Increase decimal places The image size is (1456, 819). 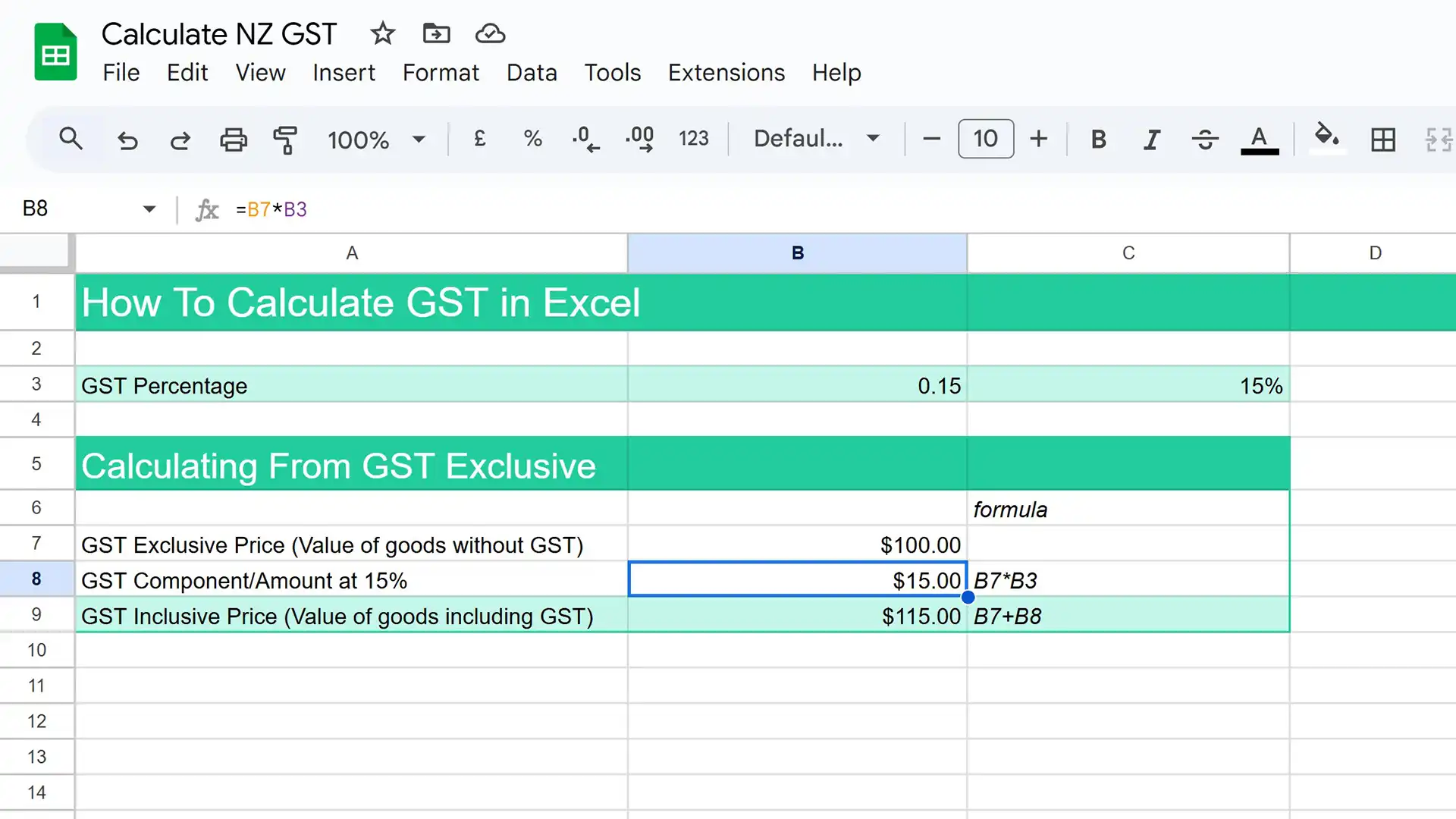pos(640,140)
